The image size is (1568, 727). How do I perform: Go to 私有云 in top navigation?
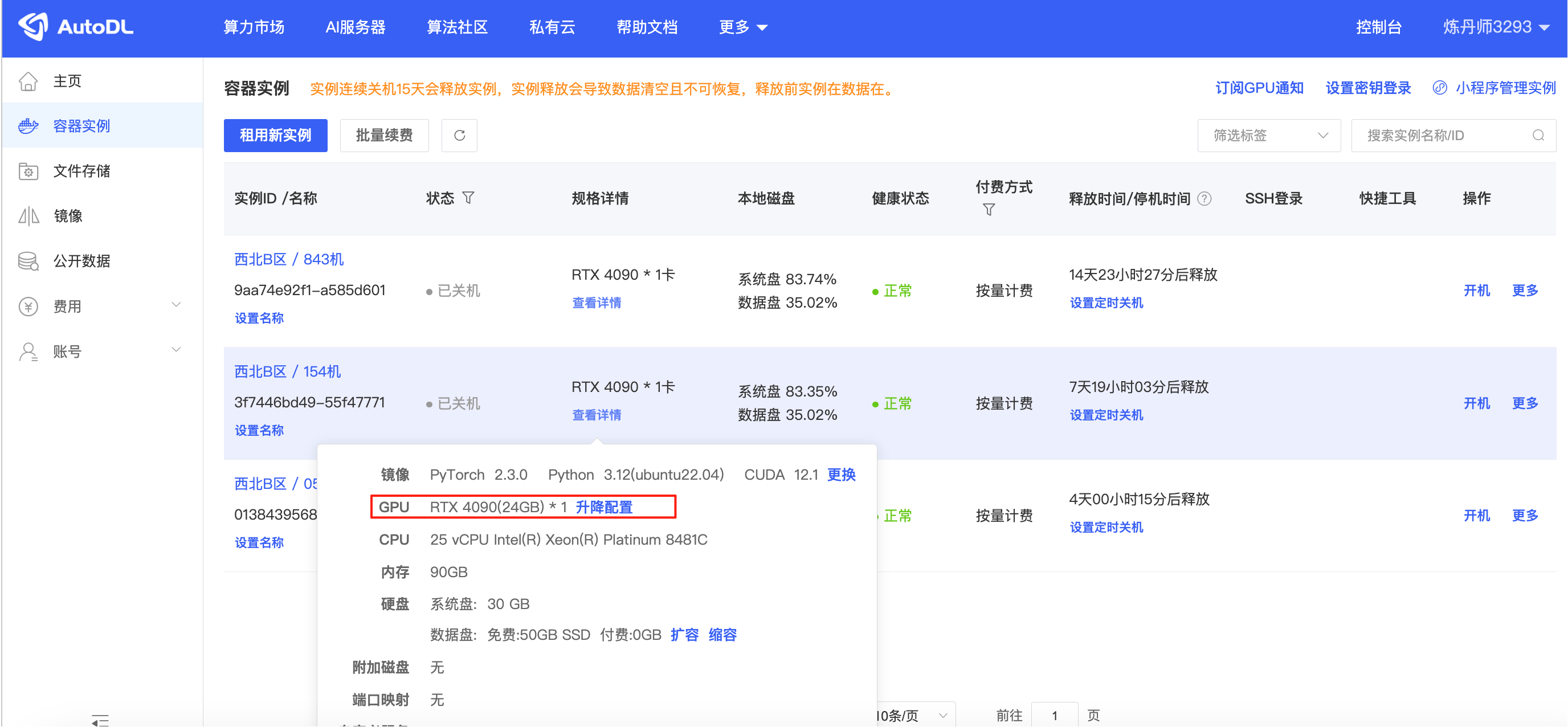[552, 27]
